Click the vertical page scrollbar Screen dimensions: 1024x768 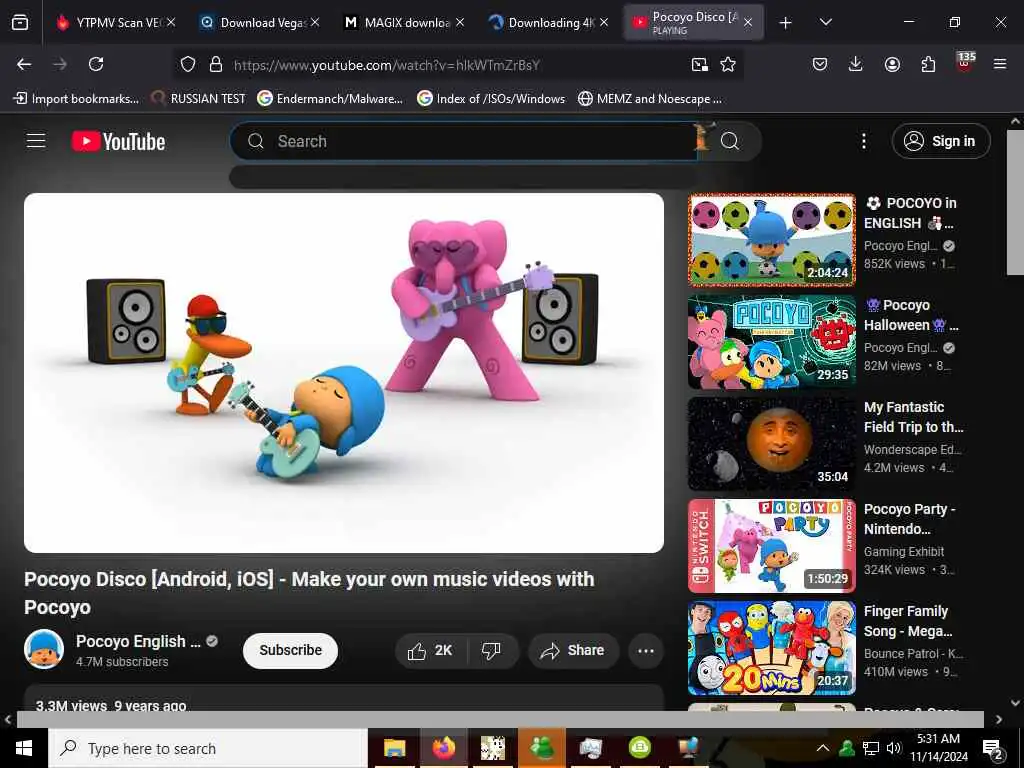(1016, 202)
